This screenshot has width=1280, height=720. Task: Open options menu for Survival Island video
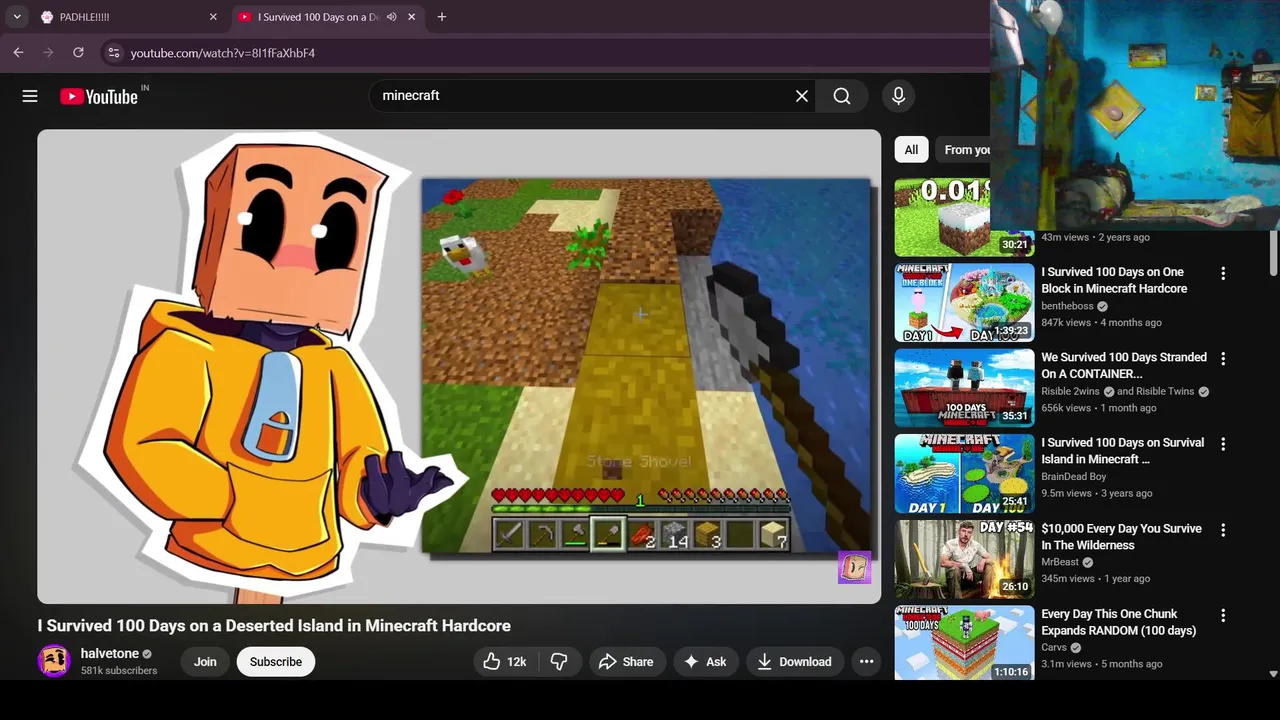(x=1222, y=444)
